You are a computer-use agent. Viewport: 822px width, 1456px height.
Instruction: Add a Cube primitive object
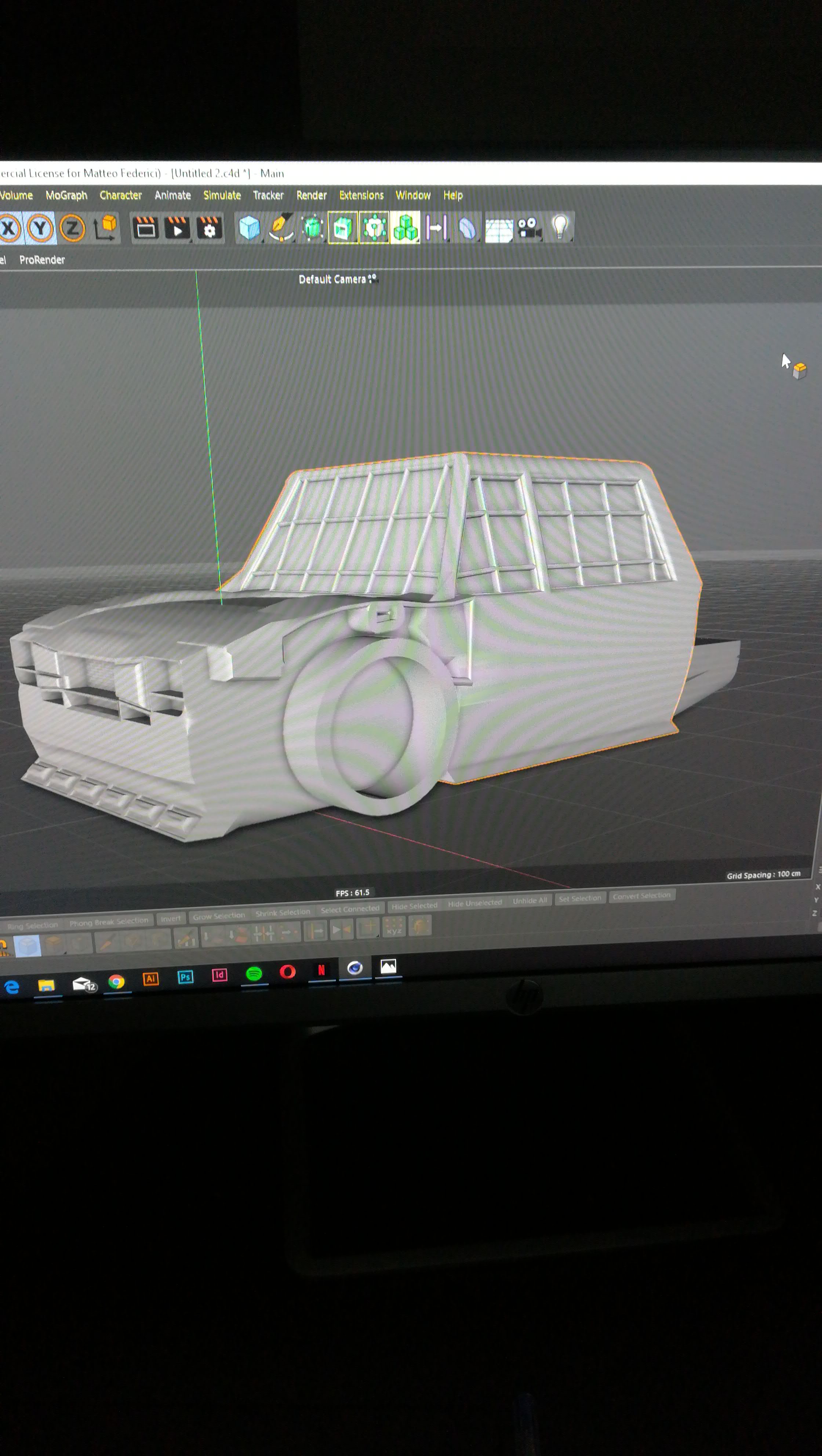tap(249, 228)
